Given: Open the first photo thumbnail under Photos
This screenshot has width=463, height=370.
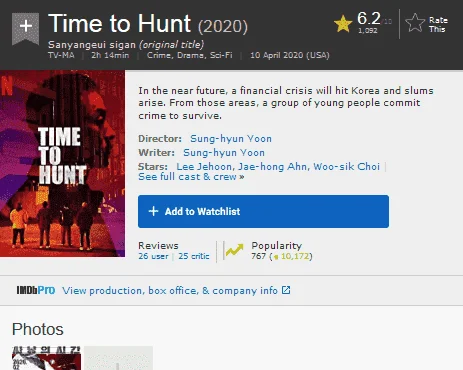Looking at the screenshot, I should click(x=46, y=358).
